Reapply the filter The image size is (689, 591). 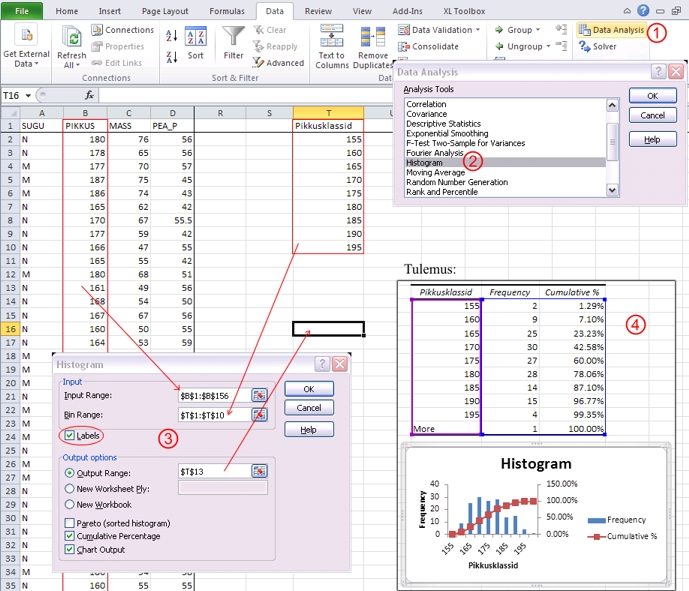point(275,47)
